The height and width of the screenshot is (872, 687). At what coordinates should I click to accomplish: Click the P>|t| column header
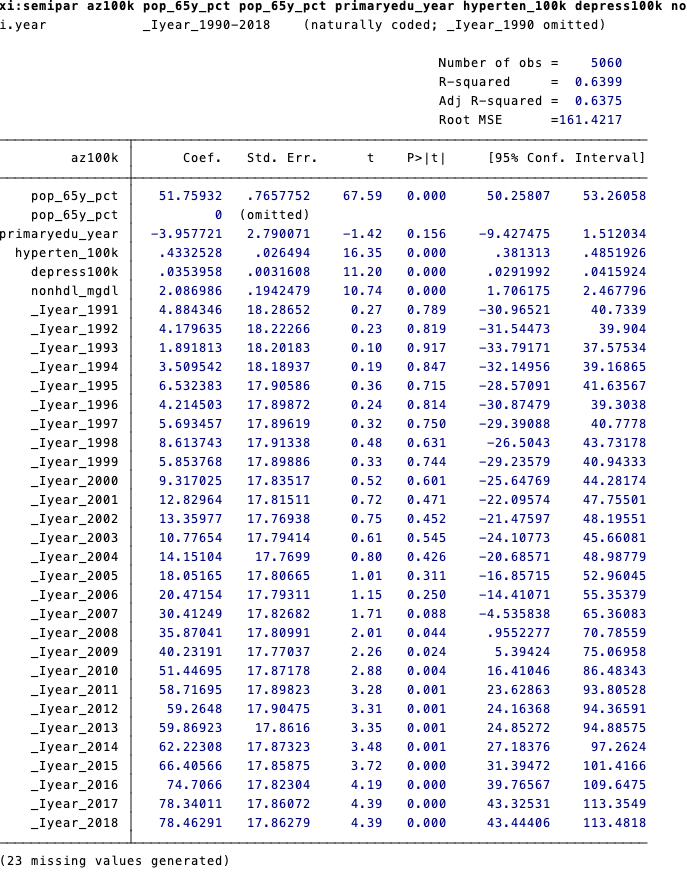point(427,158)
